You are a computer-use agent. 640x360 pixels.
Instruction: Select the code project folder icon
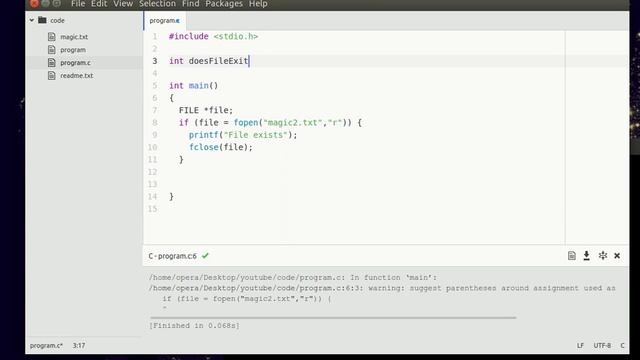[42, 20]
